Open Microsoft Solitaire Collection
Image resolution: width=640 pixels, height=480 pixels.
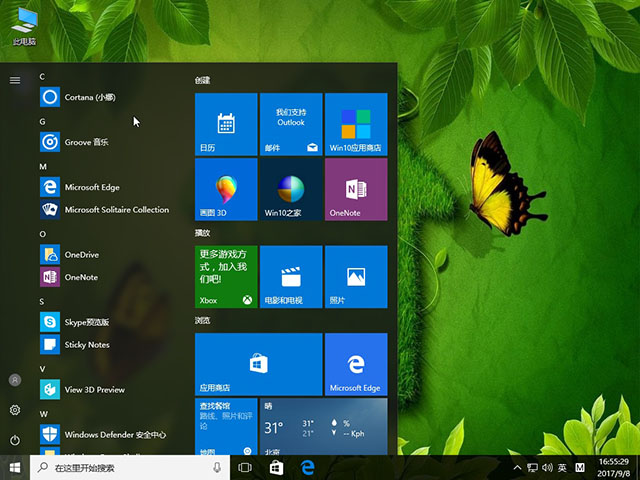(x=104, y=210)
